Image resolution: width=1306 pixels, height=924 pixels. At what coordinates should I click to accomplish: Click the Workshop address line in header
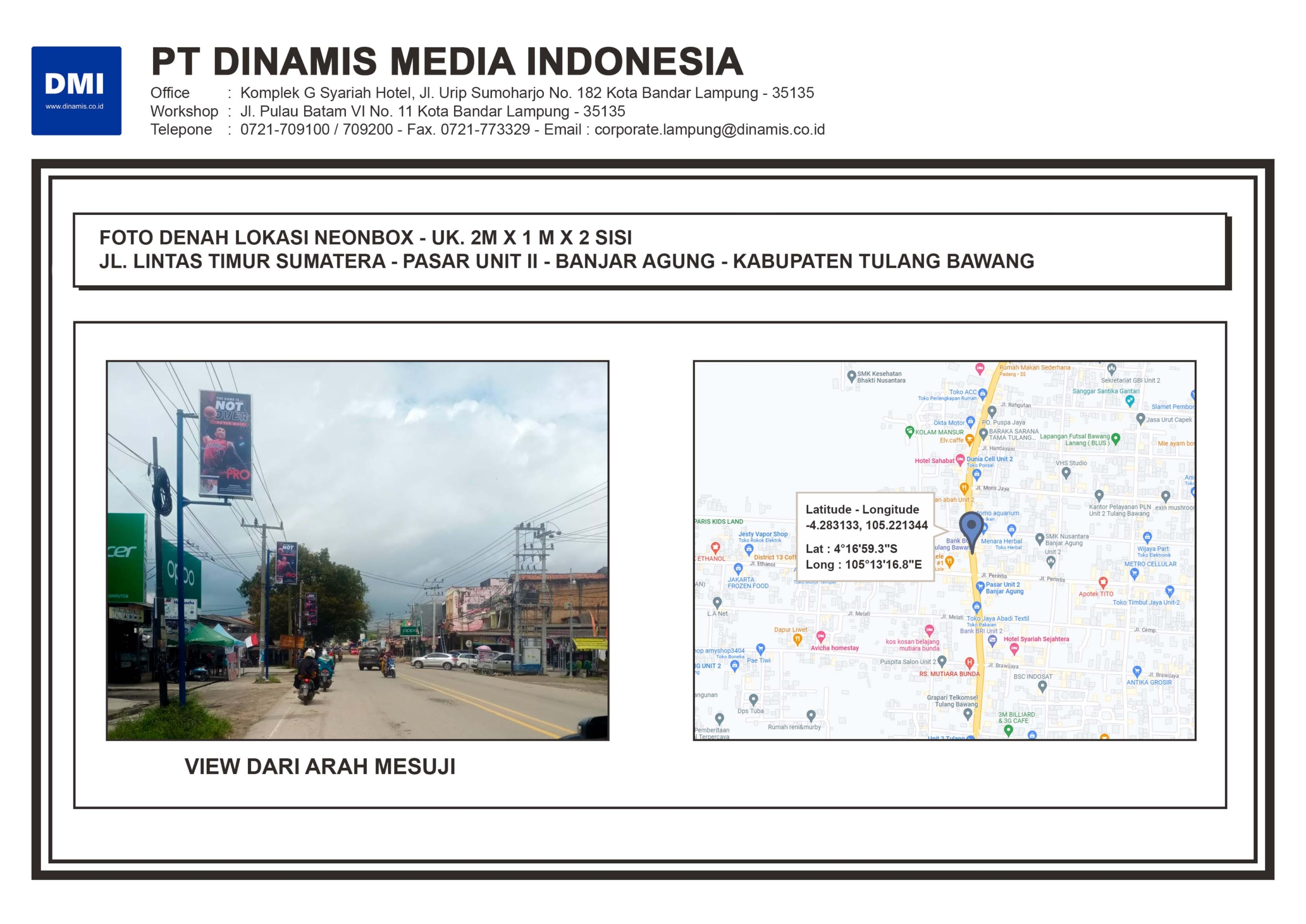(x=387, y=112)
